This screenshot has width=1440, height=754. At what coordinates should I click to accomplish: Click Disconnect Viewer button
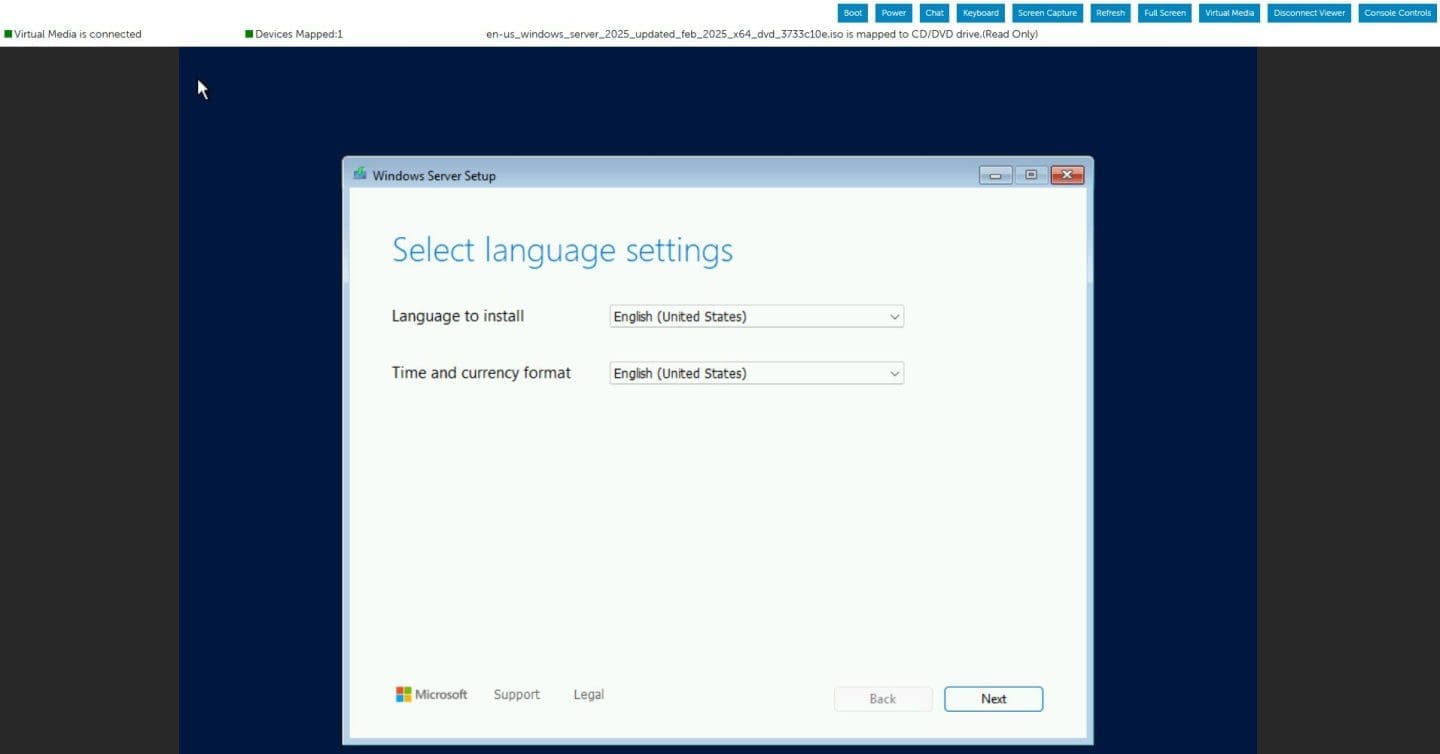[1309, 13]
